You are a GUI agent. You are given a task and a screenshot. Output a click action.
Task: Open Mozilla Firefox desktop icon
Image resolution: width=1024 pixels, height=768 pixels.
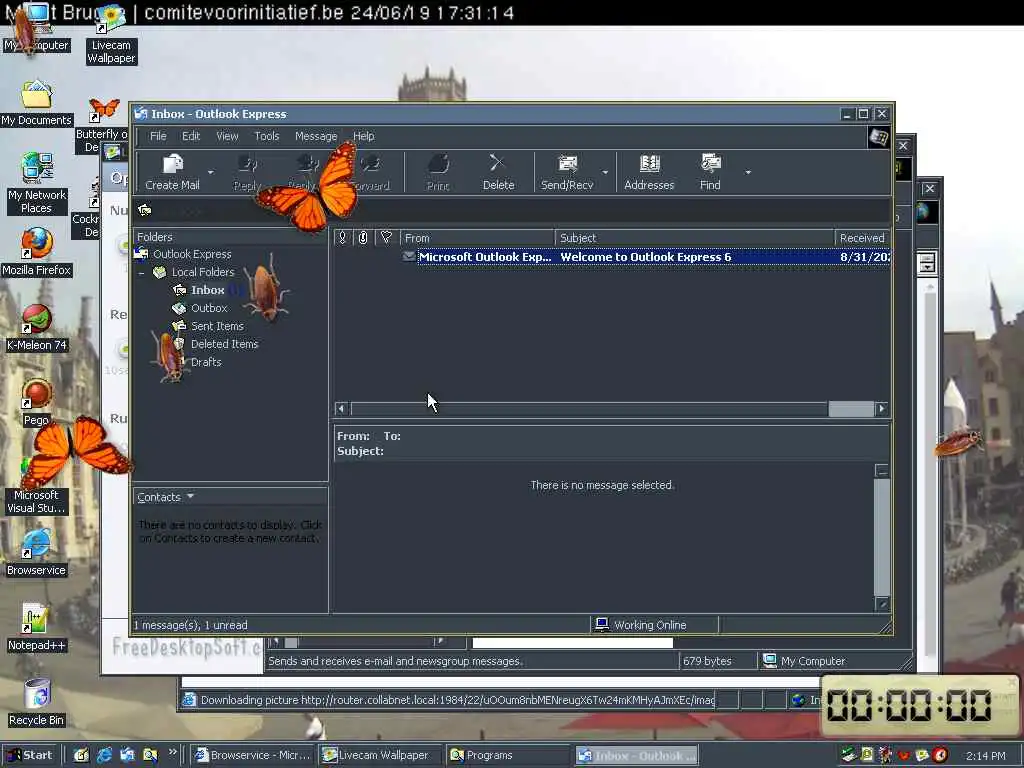pyautogui.click(x=37, y=252)
